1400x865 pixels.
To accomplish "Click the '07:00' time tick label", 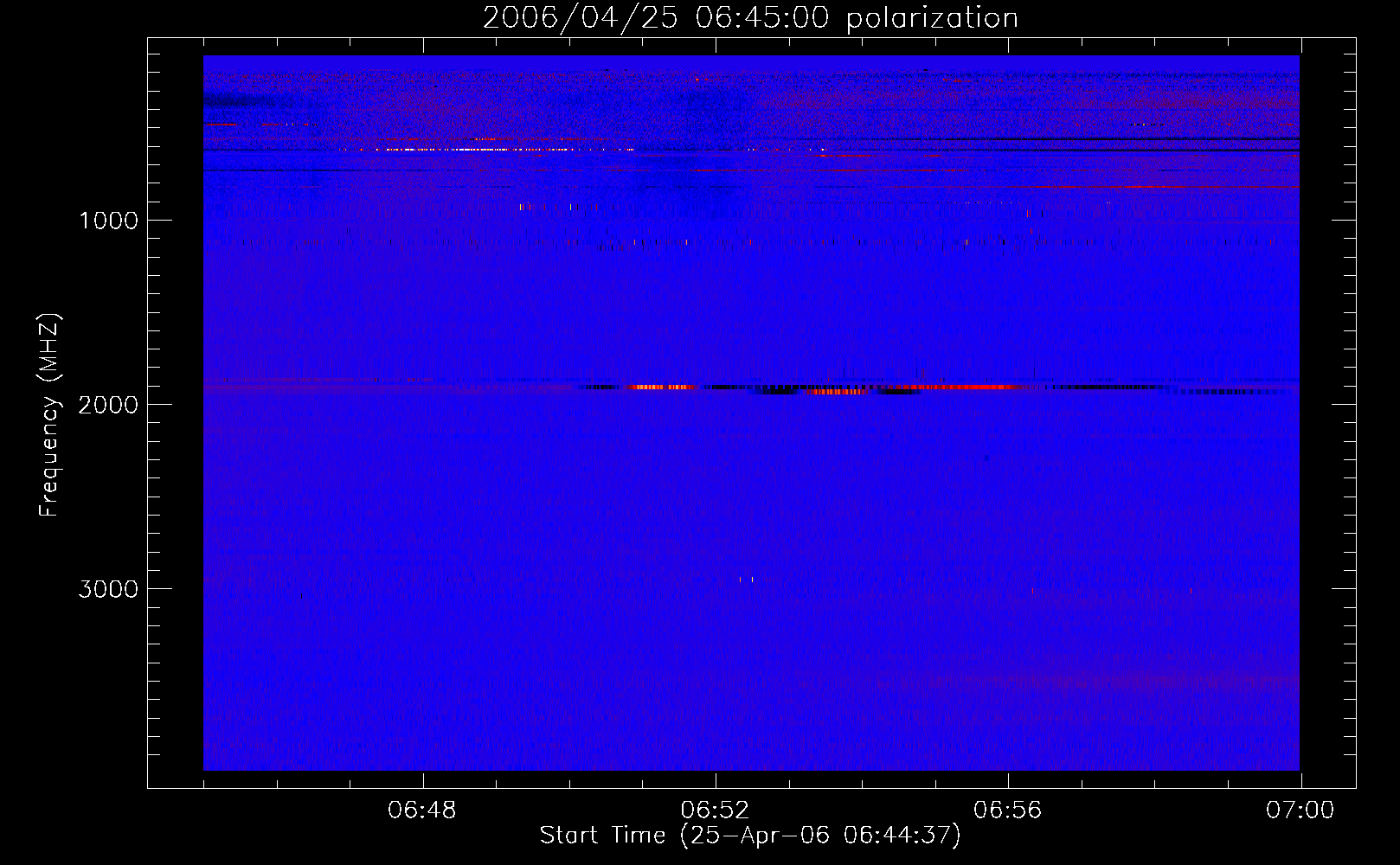I will coord(1300,811).
